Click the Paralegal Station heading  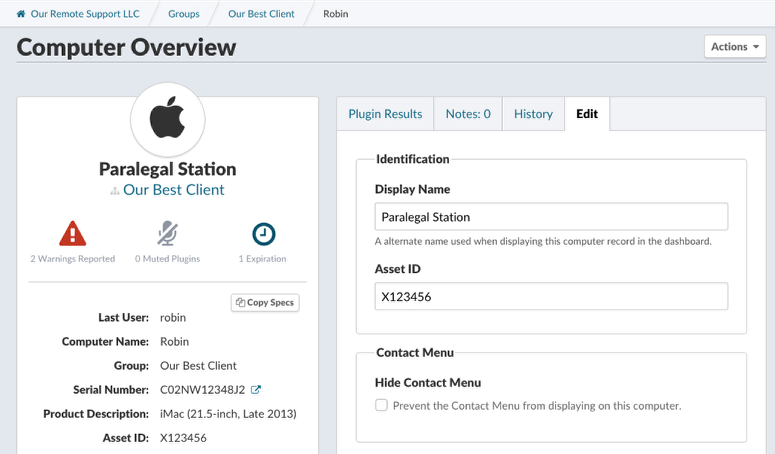point(168,169)
